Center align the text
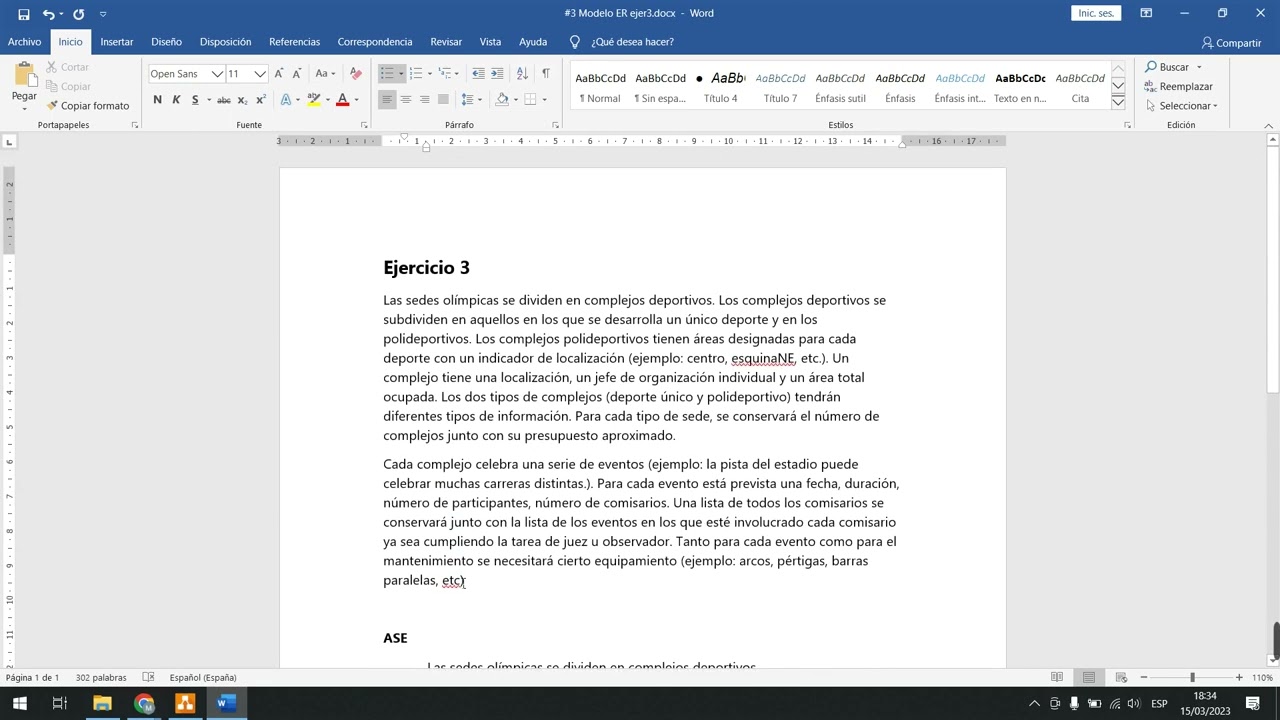This screenshot has height=720, width=1280. click(406, 100)
